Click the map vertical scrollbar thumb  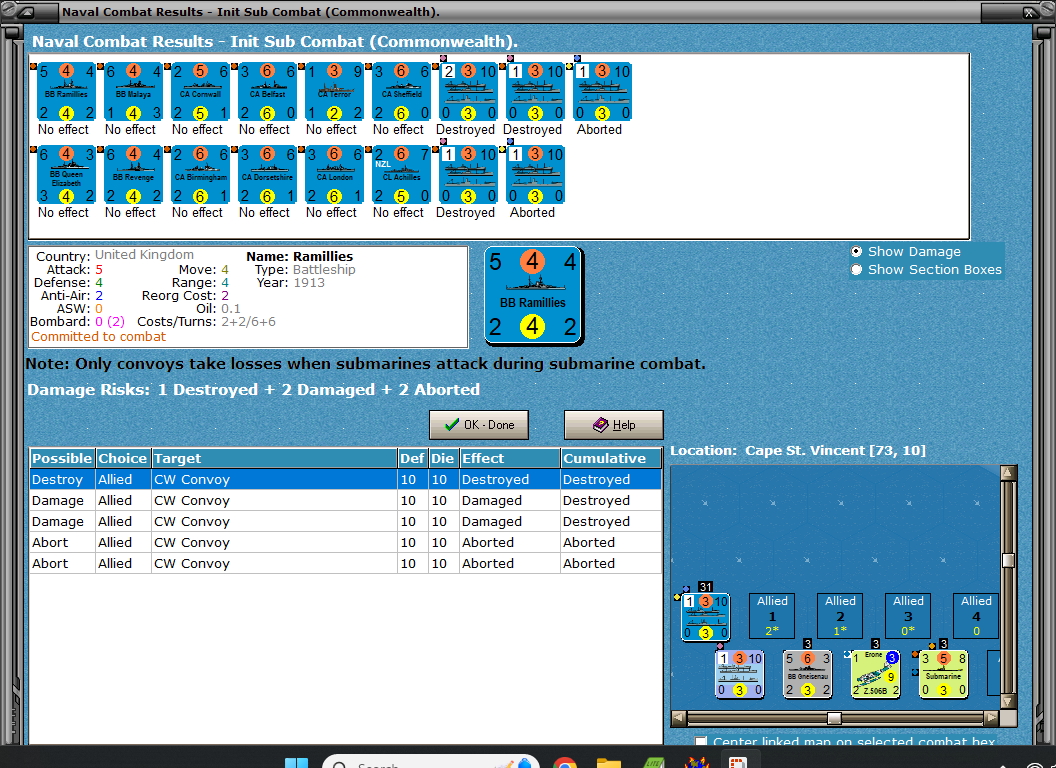point(1008,560)
